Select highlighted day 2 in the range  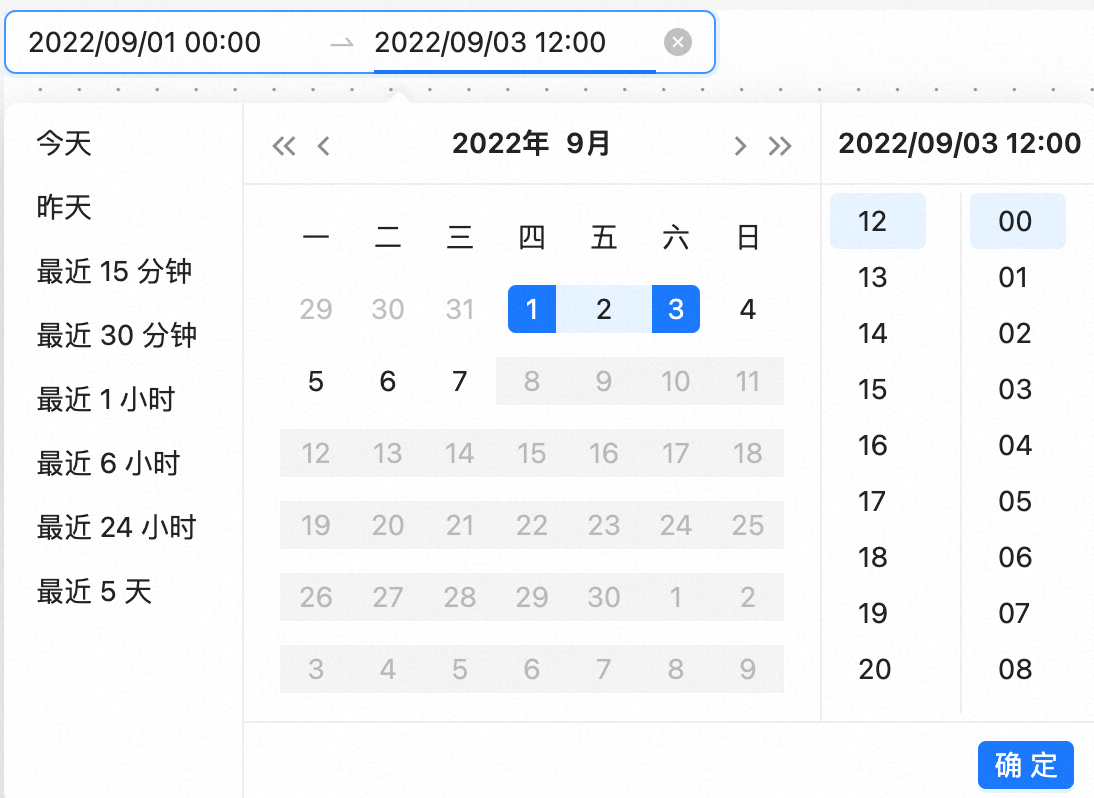[x=604, y=309]
